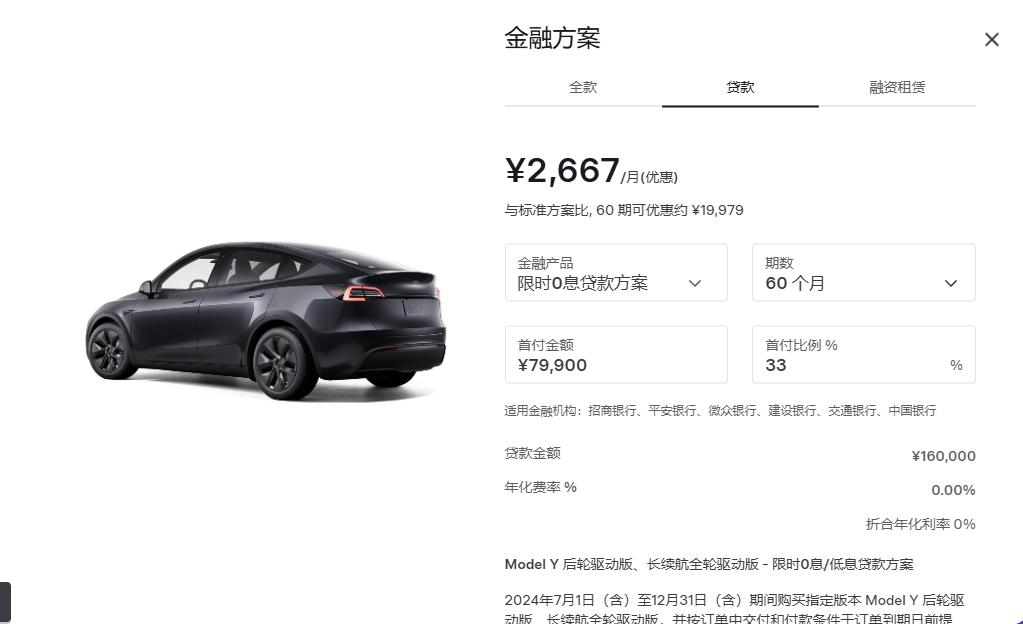Click the 限时0息贷款方案 selection text
This screenshot has width=1023, height=624.
[x=583, y=283]
